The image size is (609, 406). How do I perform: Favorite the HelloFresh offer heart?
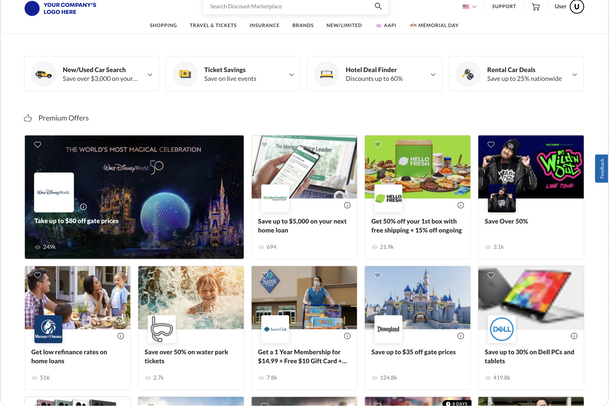click(x=378, y=145)
